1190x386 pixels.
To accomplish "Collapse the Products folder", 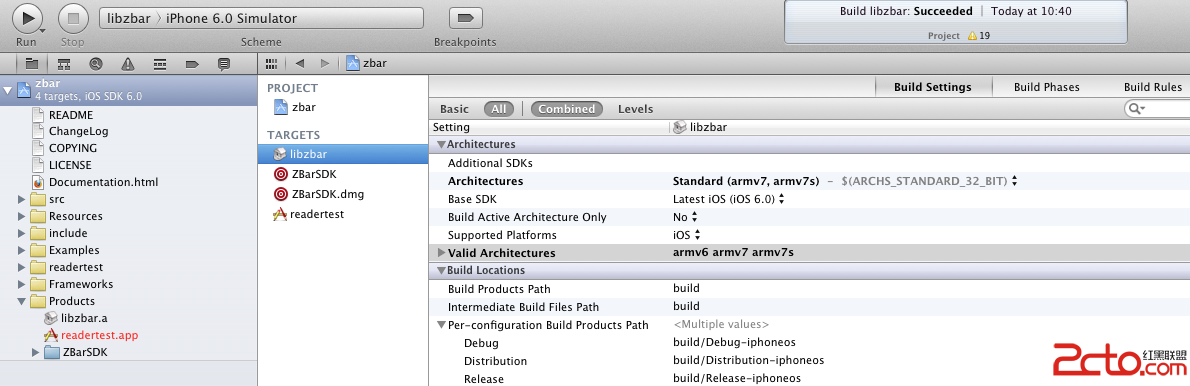I will click(21, 301).
